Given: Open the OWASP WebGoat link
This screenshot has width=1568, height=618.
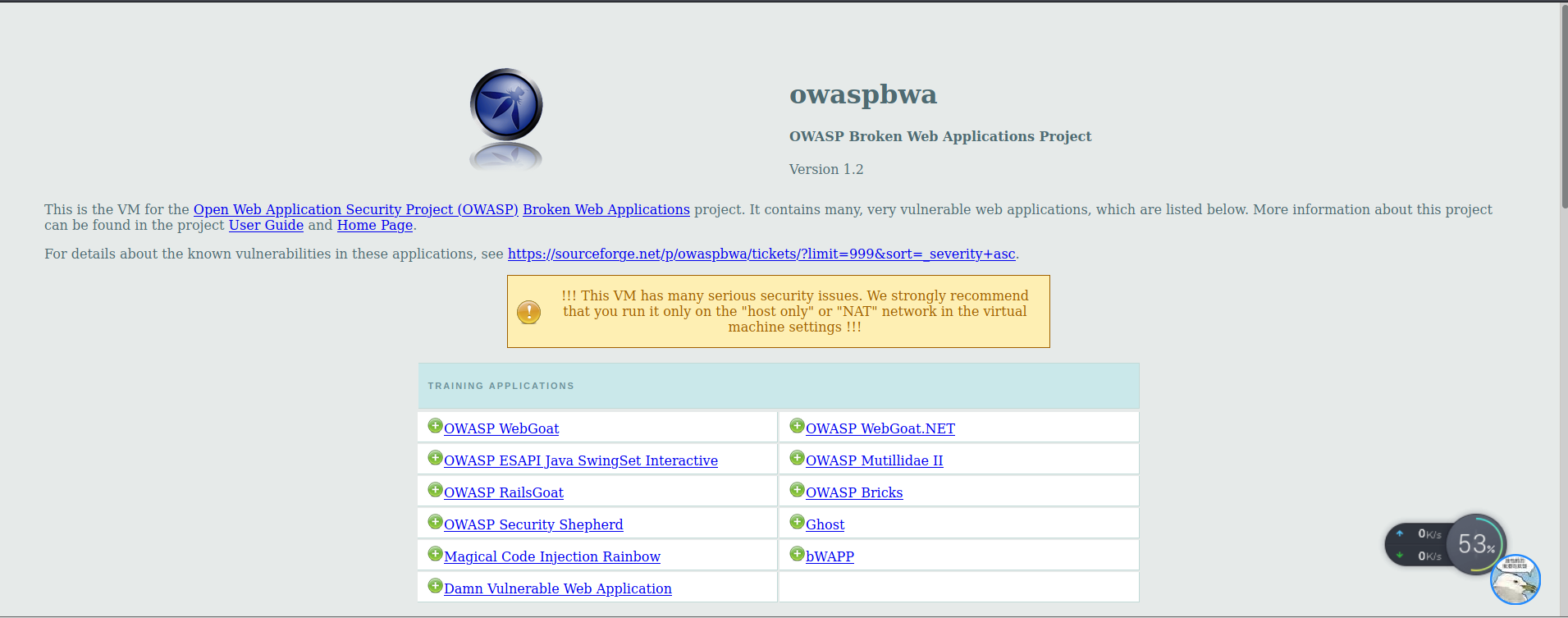Looking at the screenshot, I should 501,428.
